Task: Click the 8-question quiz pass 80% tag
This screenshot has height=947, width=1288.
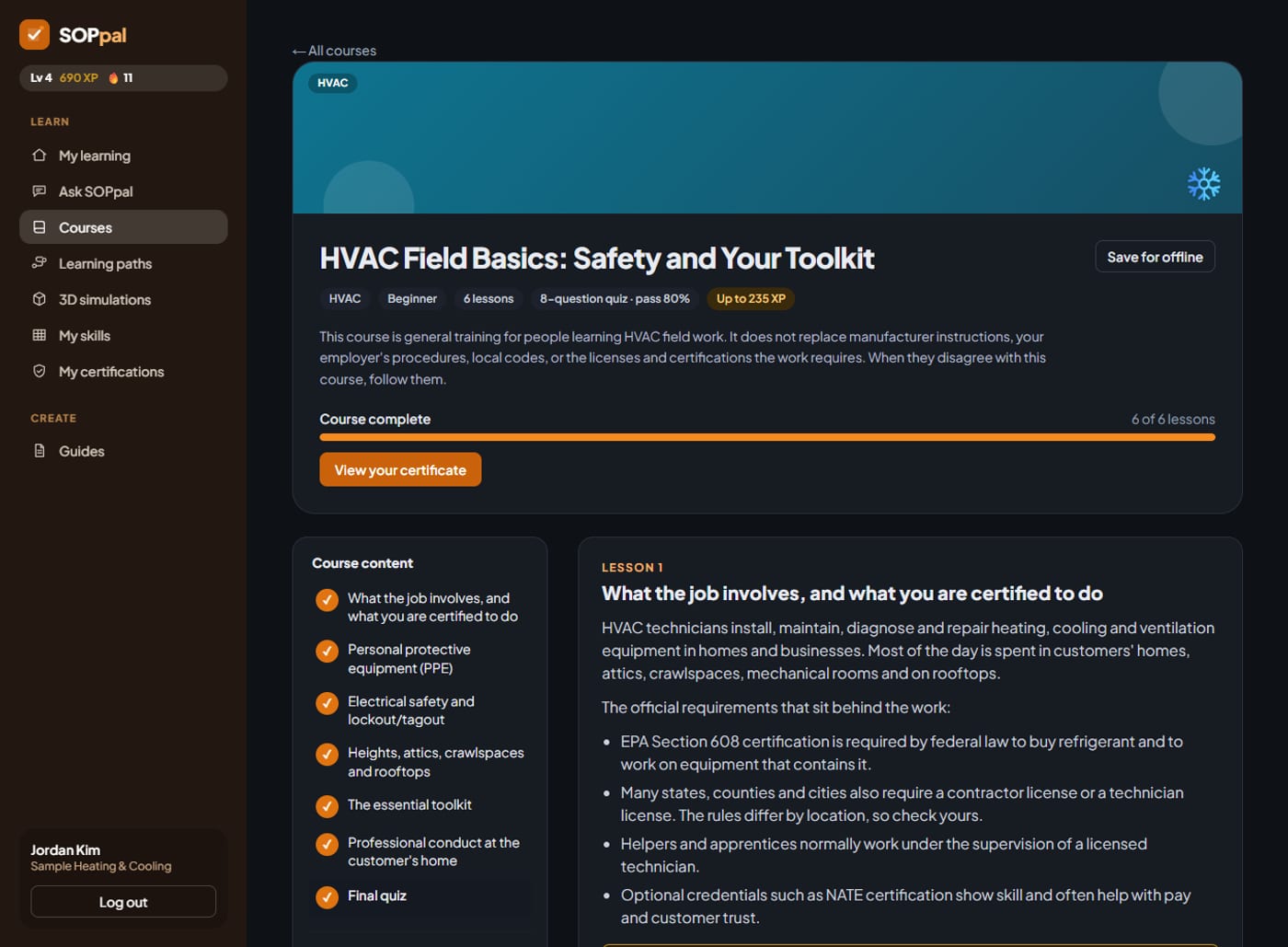Action: 615,298
